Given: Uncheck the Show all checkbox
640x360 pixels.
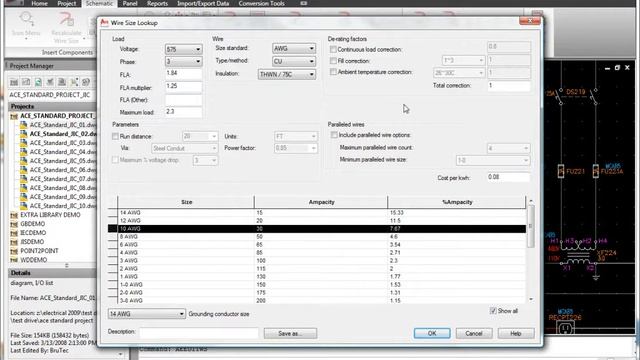Looking at the screenshot, I should click(493, 311).
